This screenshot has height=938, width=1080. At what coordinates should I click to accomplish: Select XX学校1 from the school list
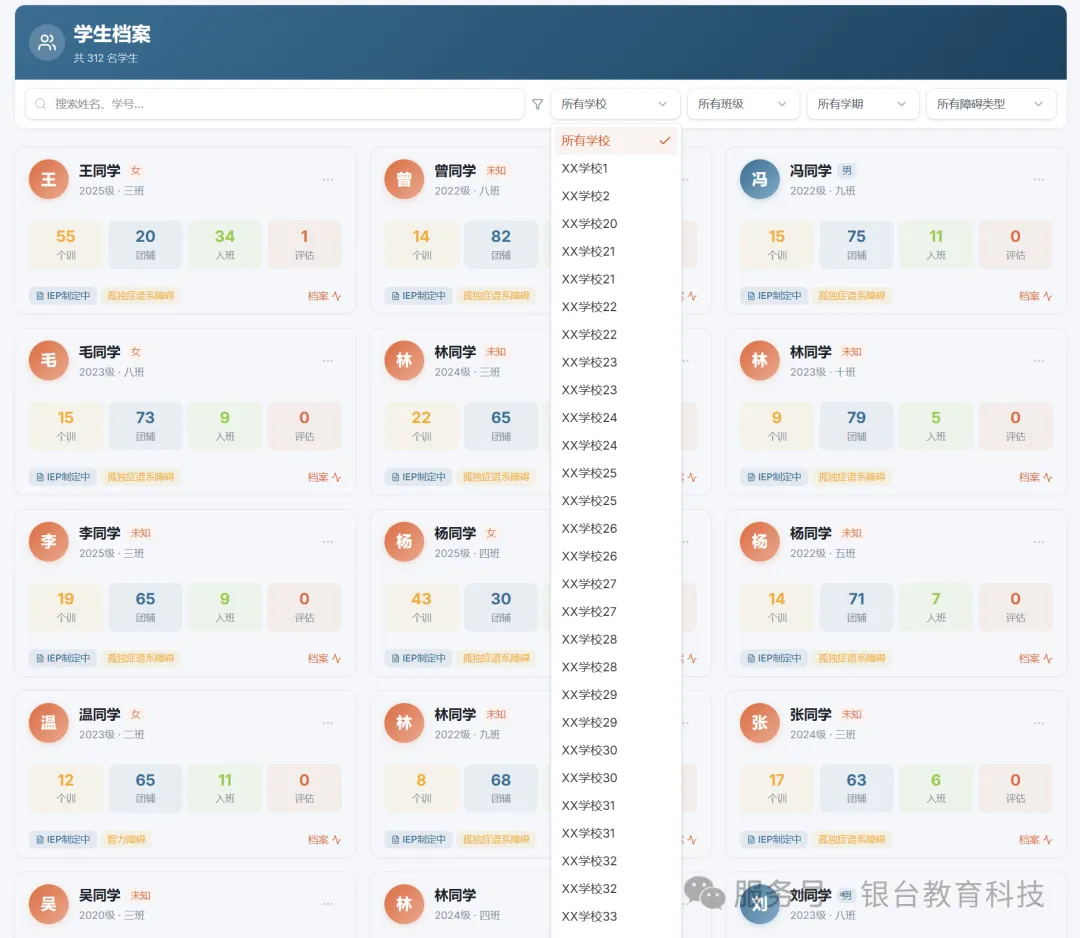coord(616,168)
